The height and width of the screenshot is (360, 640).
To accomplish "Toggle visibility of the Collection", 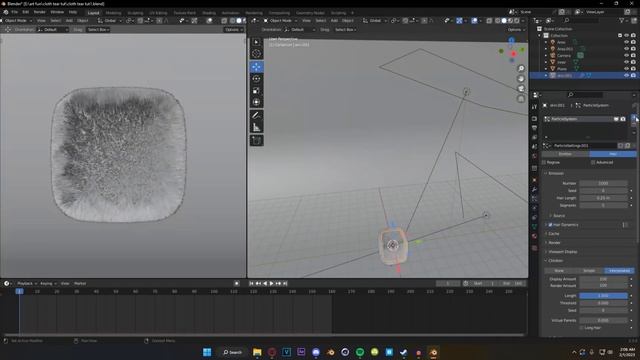I will [x=626, y=36].
